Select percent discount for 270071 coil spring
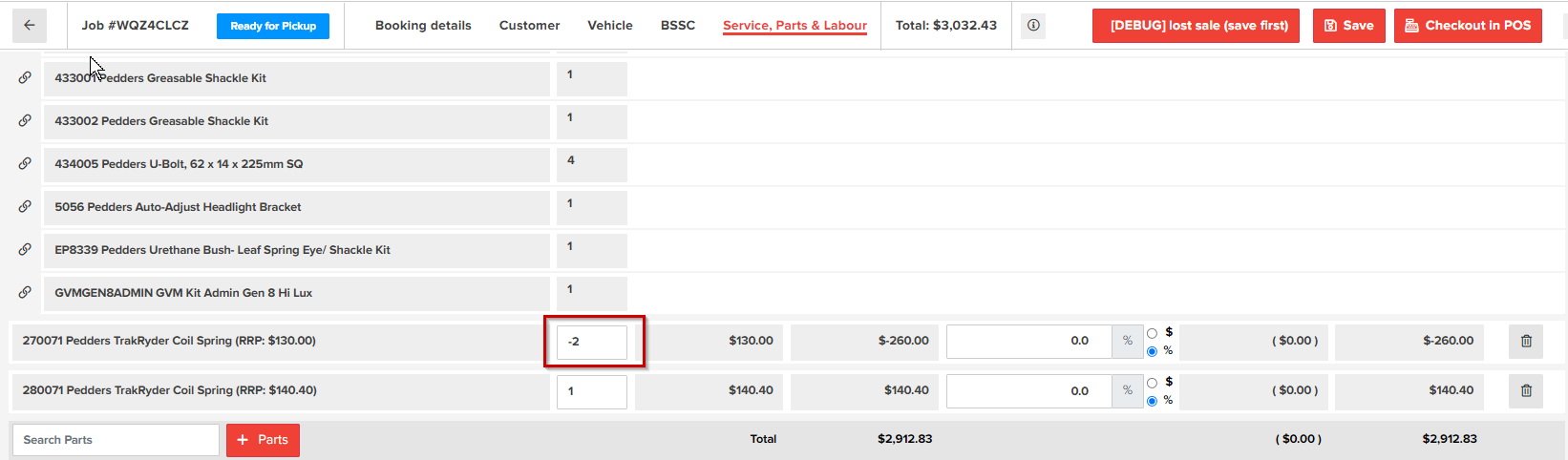 [x=1152, y=351]
